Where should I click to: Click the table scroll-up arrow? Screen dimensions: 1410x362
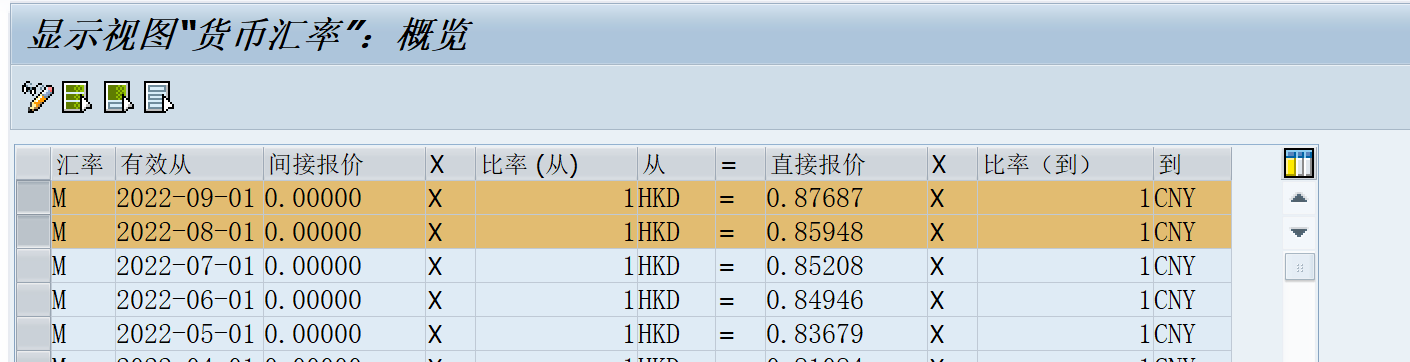pos(1298,199)
